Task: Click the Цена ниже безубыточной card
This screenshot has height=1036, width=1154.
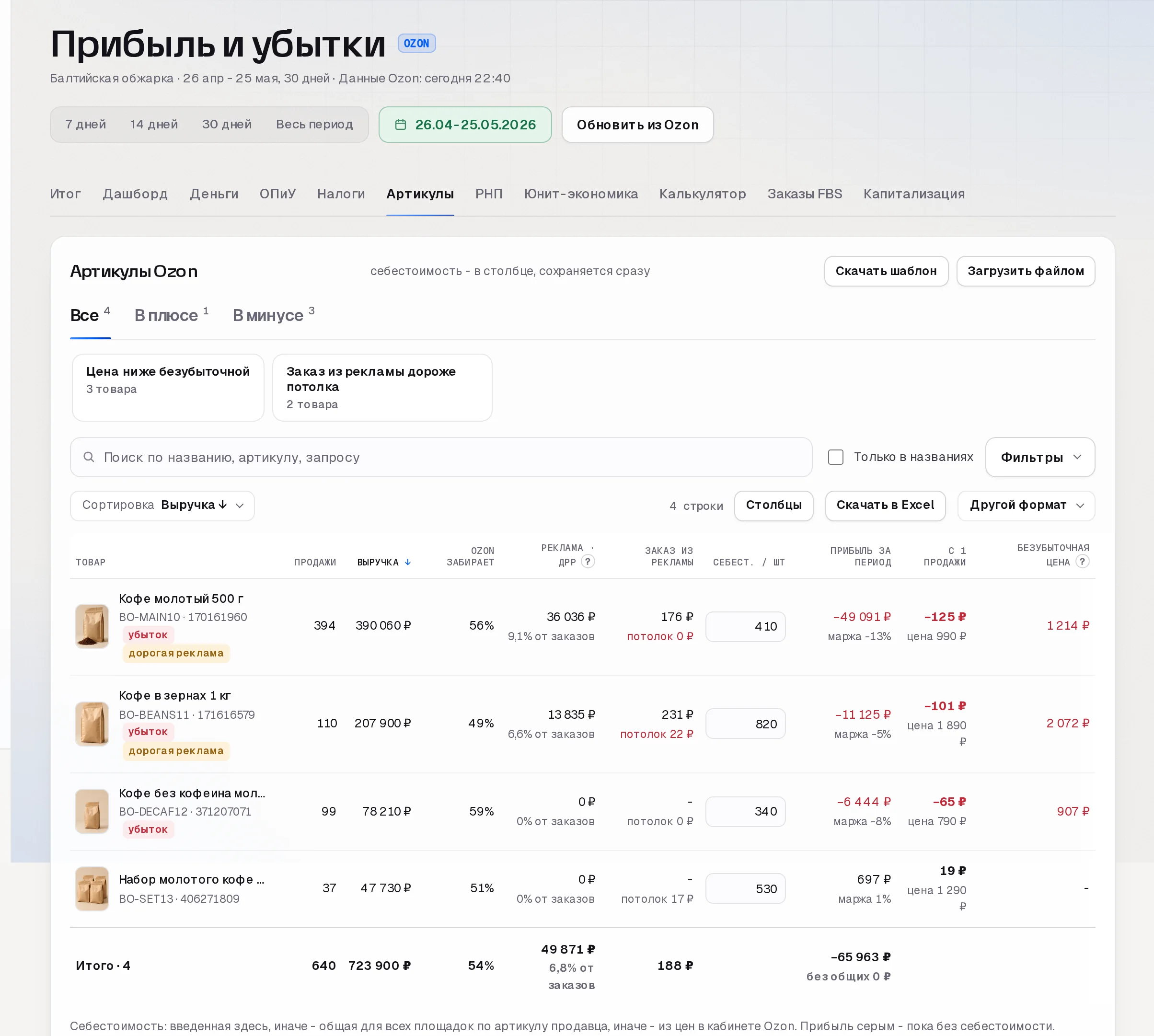Action: (x=168, y=388)
